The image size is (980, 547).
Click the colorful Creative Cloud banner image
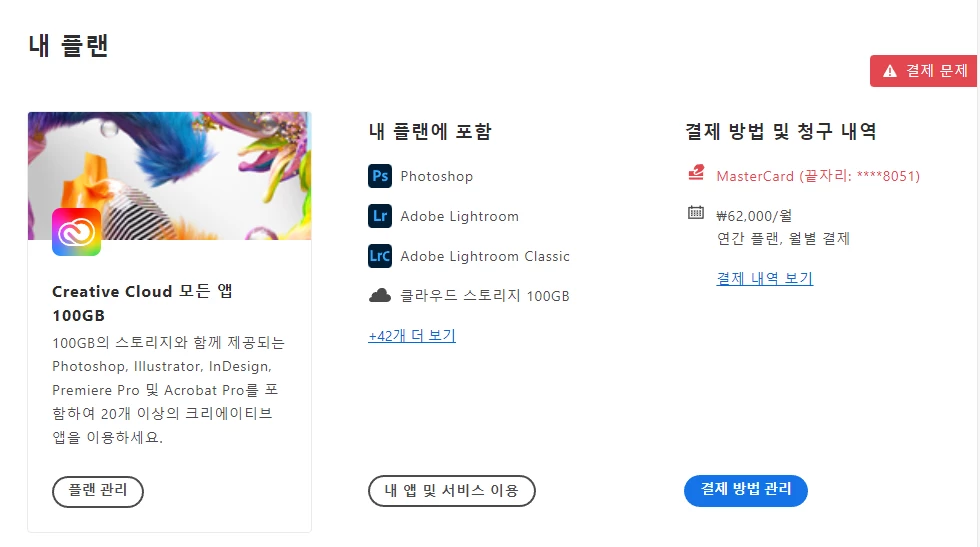coord(169,176)
